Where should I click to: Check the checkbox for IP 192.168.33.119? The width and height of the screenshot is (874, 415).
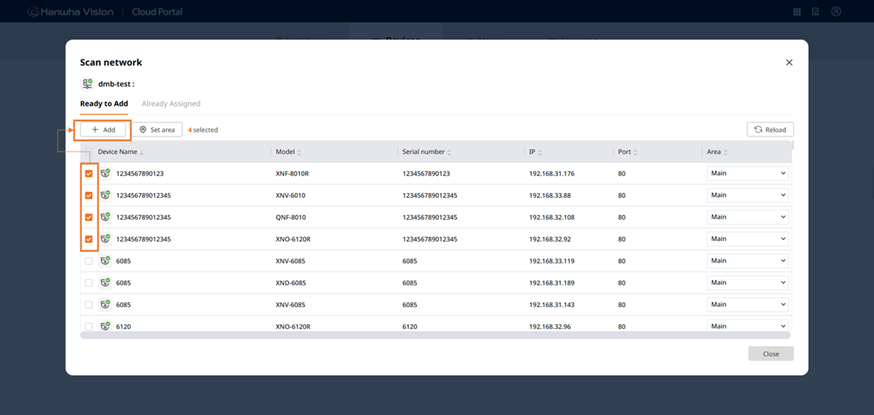click(x=89, y=261)
